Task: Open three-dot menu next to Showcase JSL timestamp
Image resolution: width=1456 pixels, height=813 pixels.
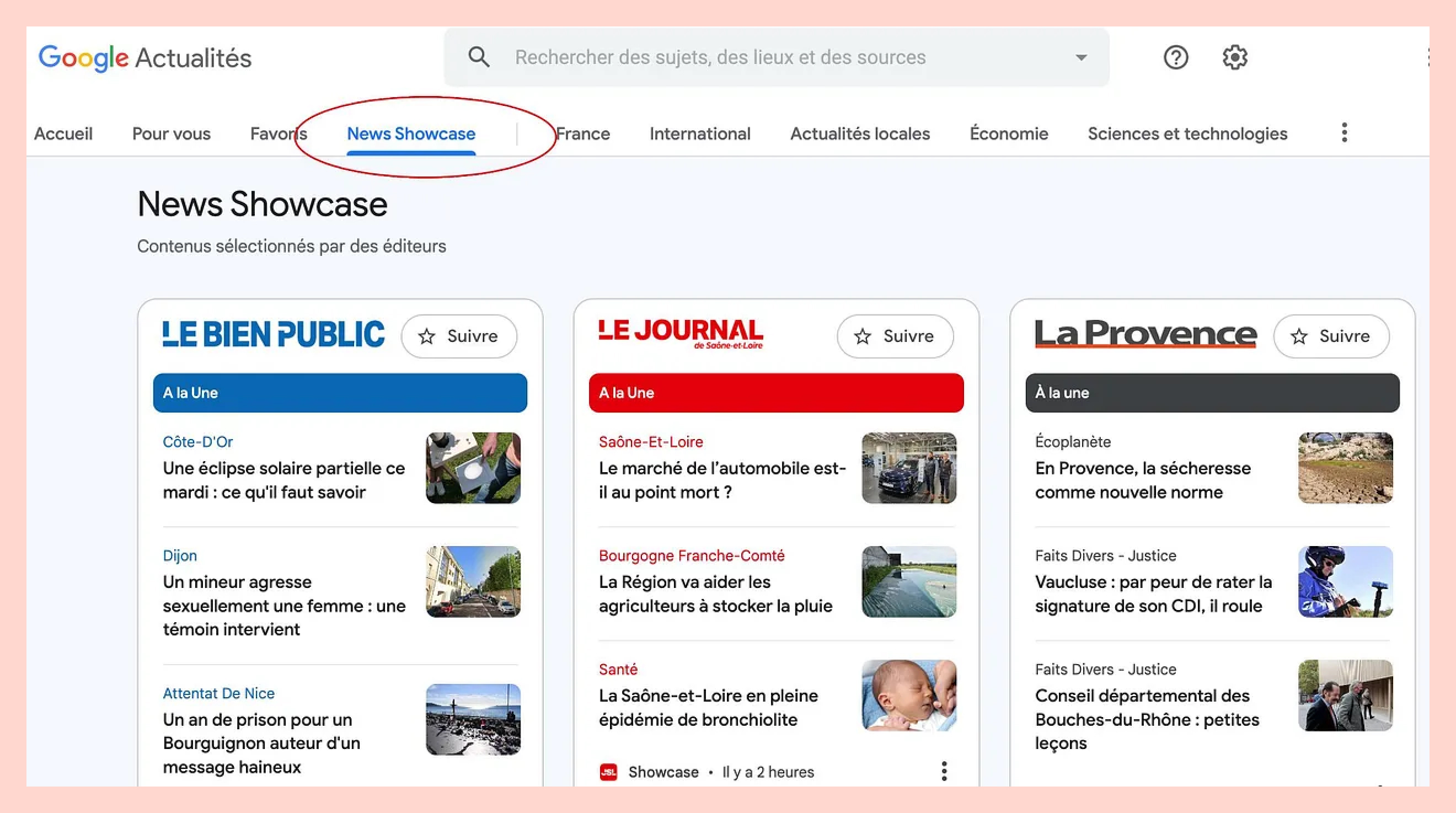Action: [x=944, y=771]
